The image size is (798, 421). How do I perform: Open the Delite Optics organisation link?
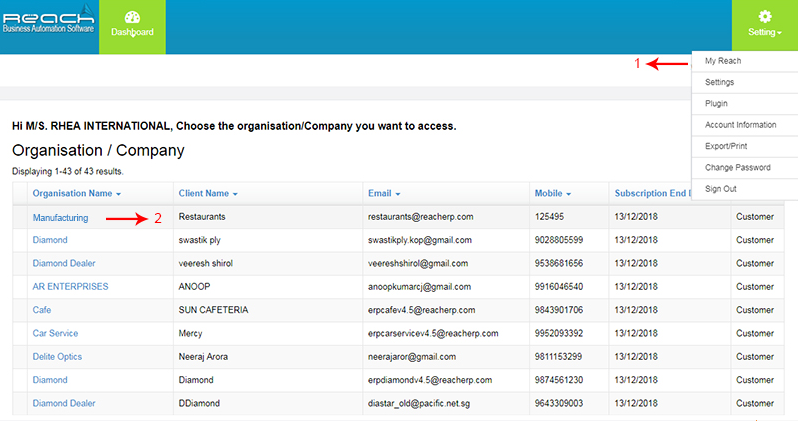57,357
